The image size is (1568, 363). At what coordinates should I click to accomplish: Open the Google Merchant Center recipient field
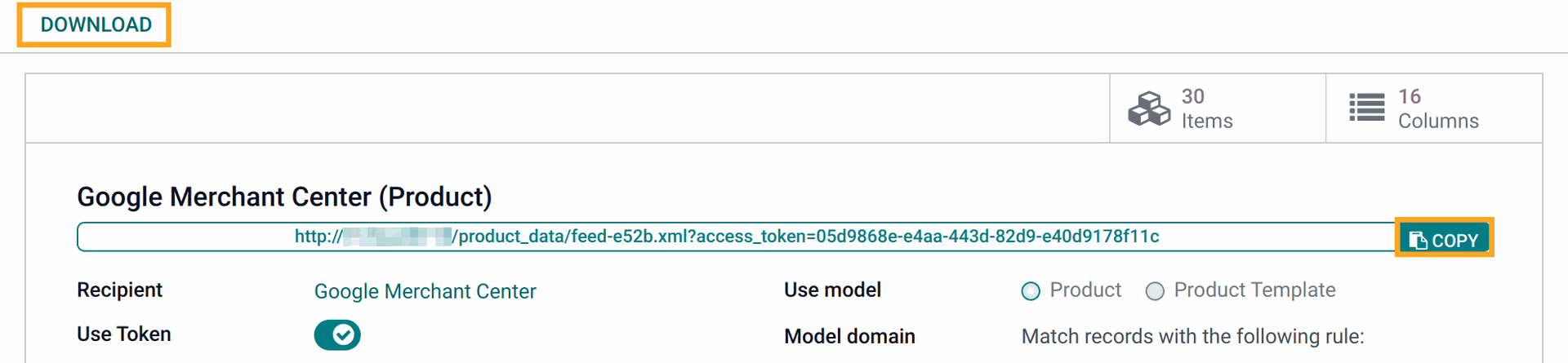coord(425,291)
